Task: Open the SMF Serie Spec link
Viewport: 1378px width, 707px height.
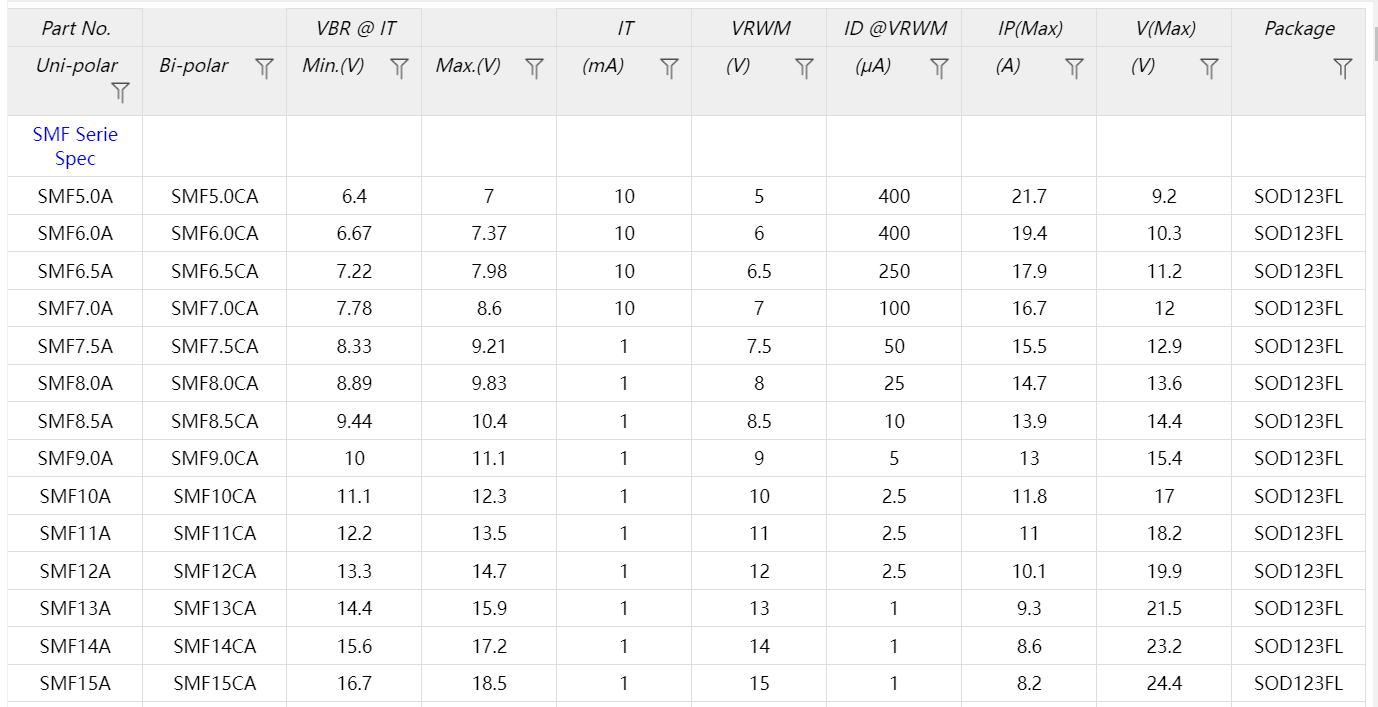Action: pos(75,146)
